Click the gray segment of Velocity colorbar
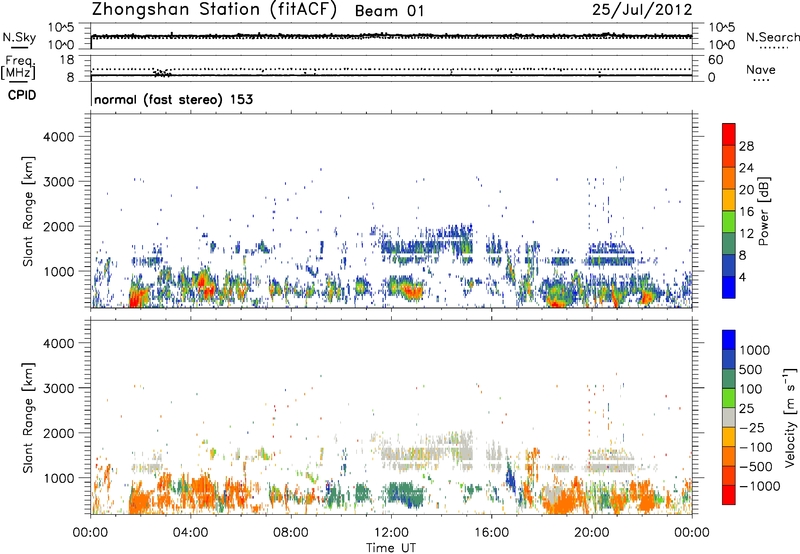The width and height of the screenshot is (800, 554). 729,417
